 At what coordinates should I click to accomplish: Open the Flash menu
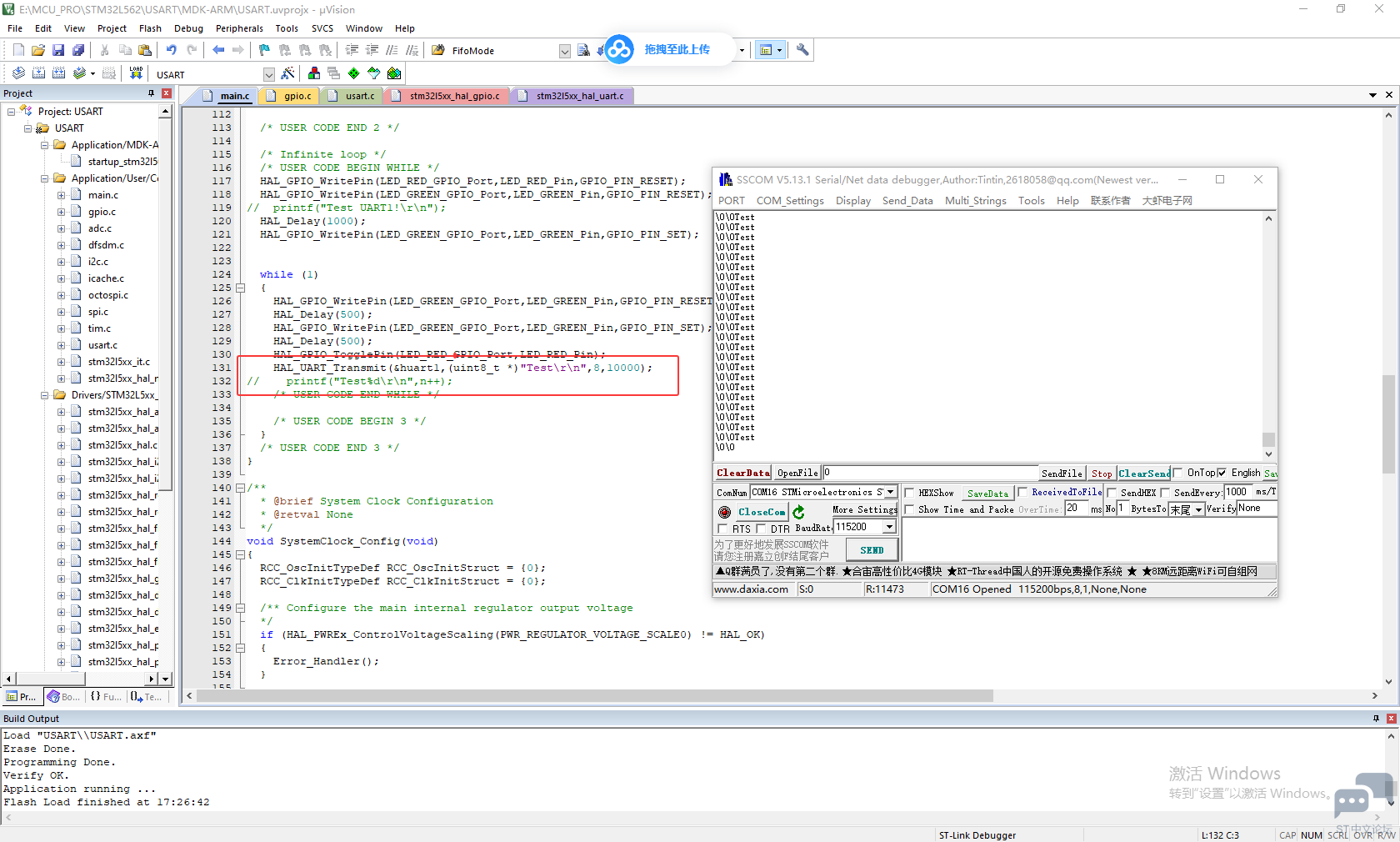point(150,28)
